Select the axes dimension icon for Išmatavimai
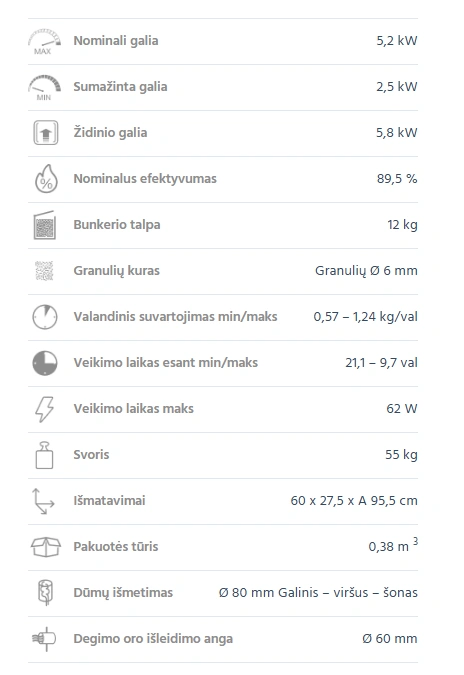 (43, 501)
